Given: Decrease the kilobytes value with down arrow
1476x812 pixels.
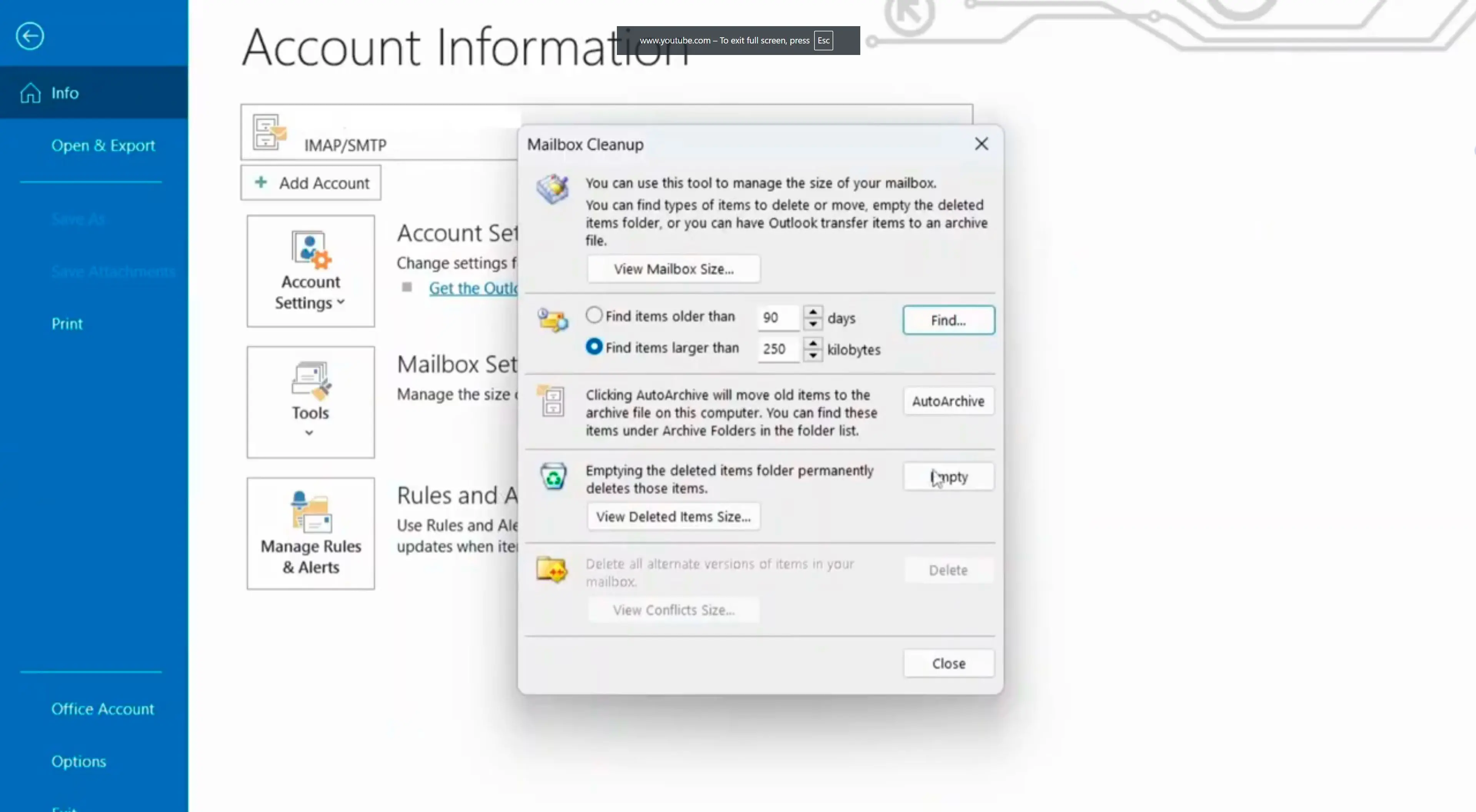Looking at the screenshot, I should click(813, 356).
